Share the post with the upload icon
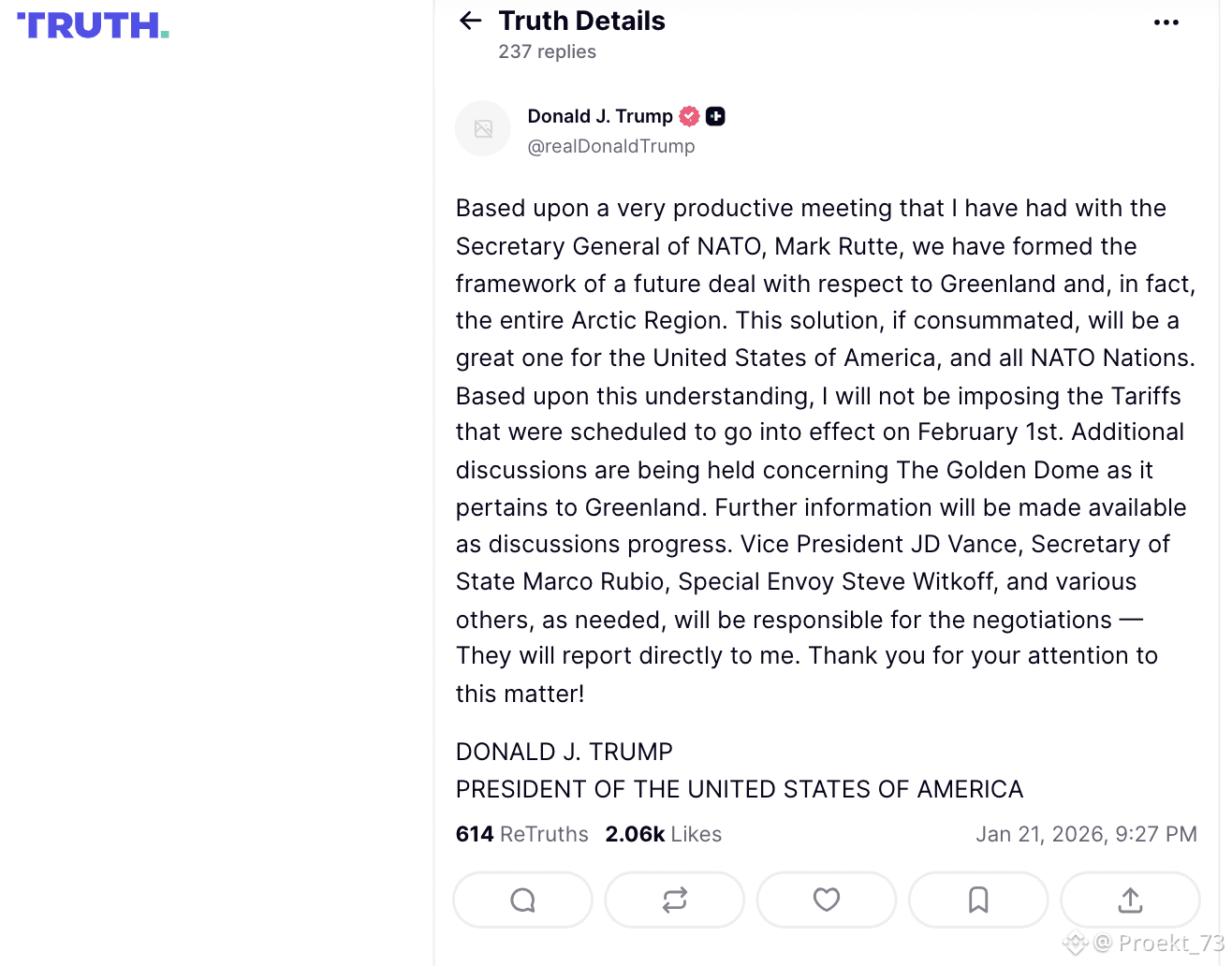1232x966 pixels. tap(1130, 900)
